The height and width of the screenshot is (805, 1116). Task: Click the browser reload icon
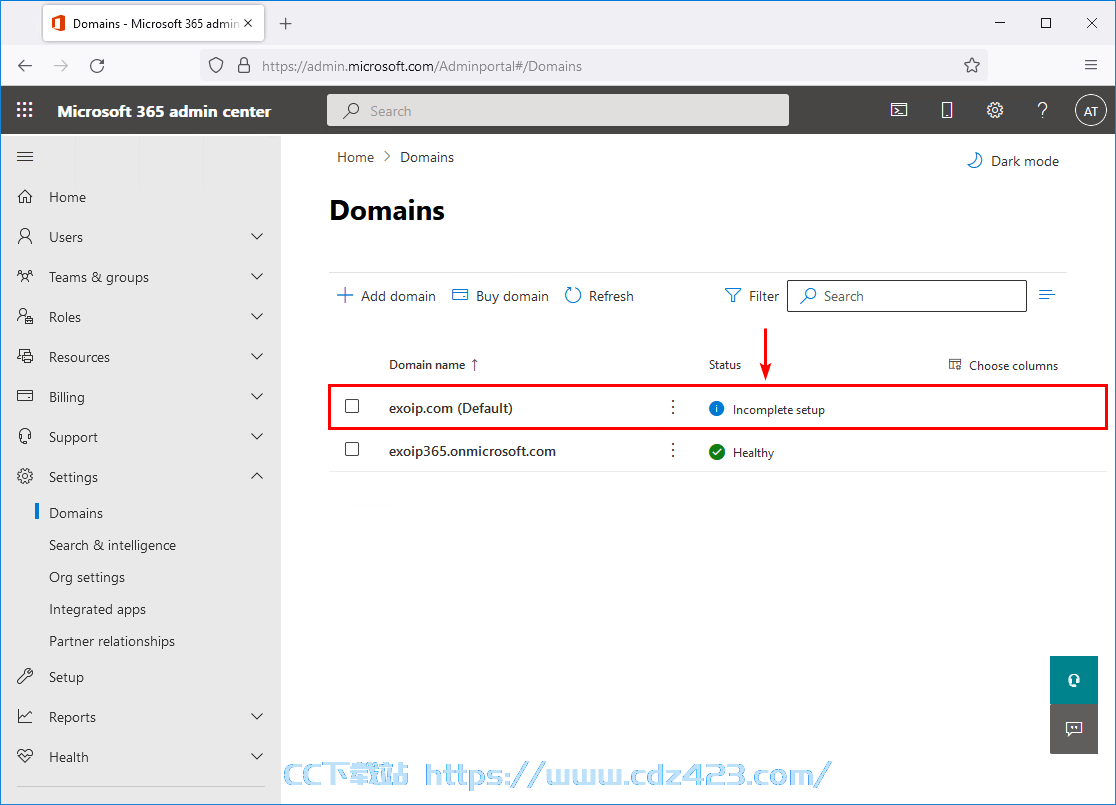point(98,65)
